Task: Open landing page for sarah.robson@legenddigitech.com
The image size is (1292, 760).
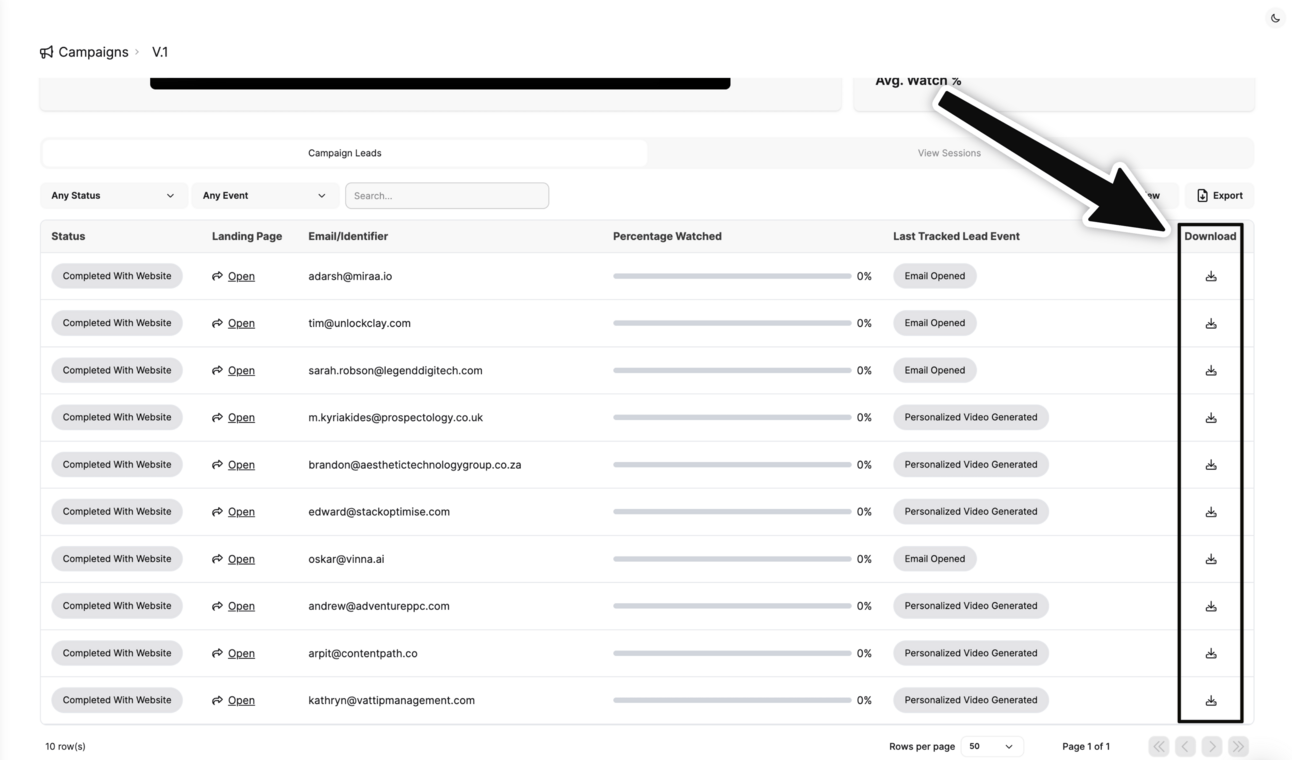Action: pos(233,370)
